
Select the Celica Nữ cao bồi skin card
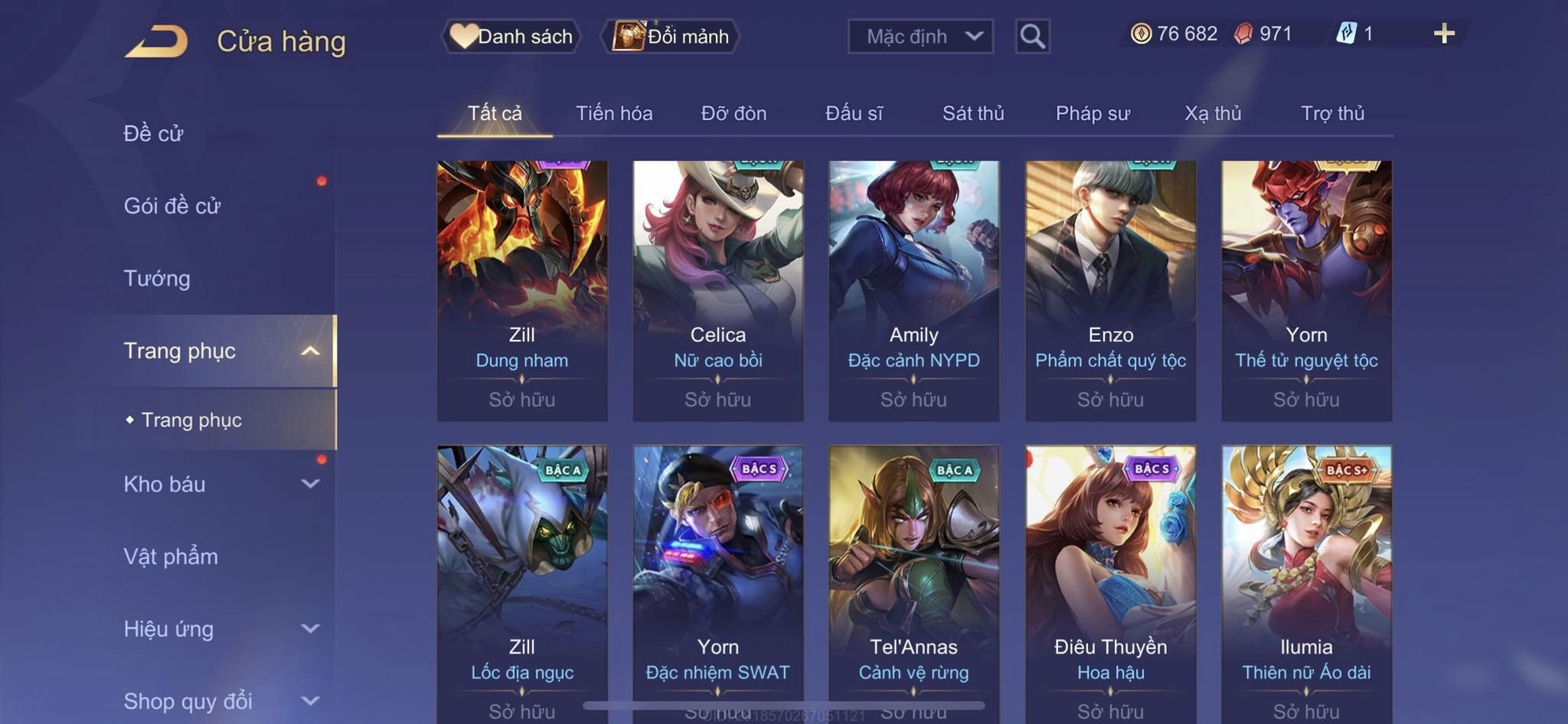718,290
